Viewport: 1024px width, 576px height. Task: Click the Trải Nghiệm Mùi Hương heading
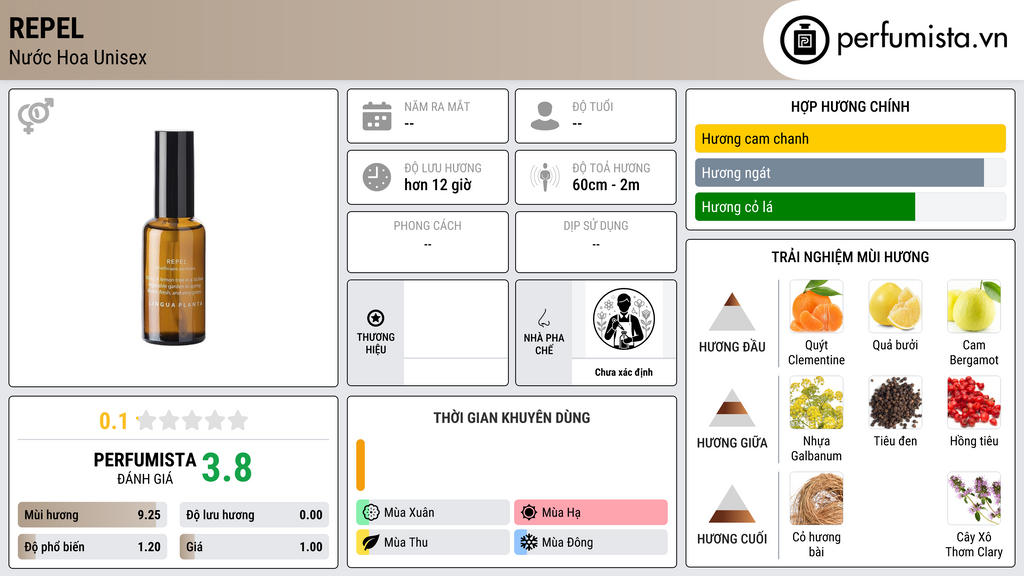(x=850, y=257)
